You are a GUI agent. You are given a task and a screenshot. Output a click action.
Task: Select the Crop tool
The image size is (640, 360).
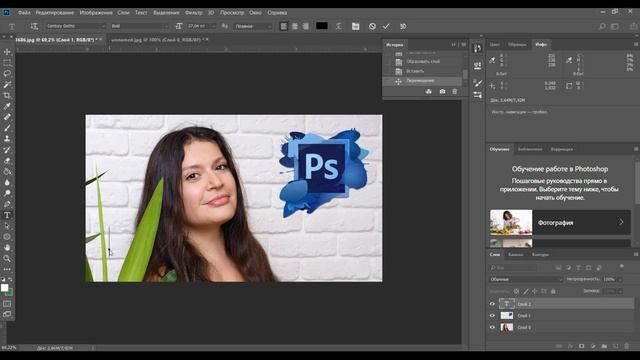(7, 96)
